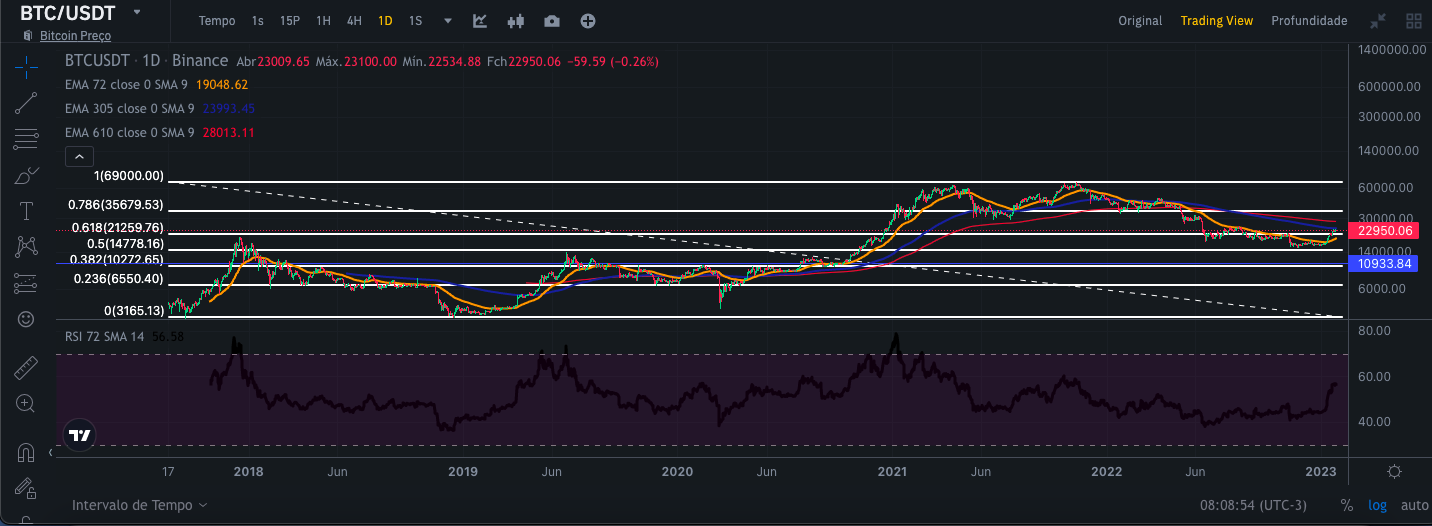Switch to the 1H interval
Image resolution: width=1432 pixels, height=526 pixels.
323,21
